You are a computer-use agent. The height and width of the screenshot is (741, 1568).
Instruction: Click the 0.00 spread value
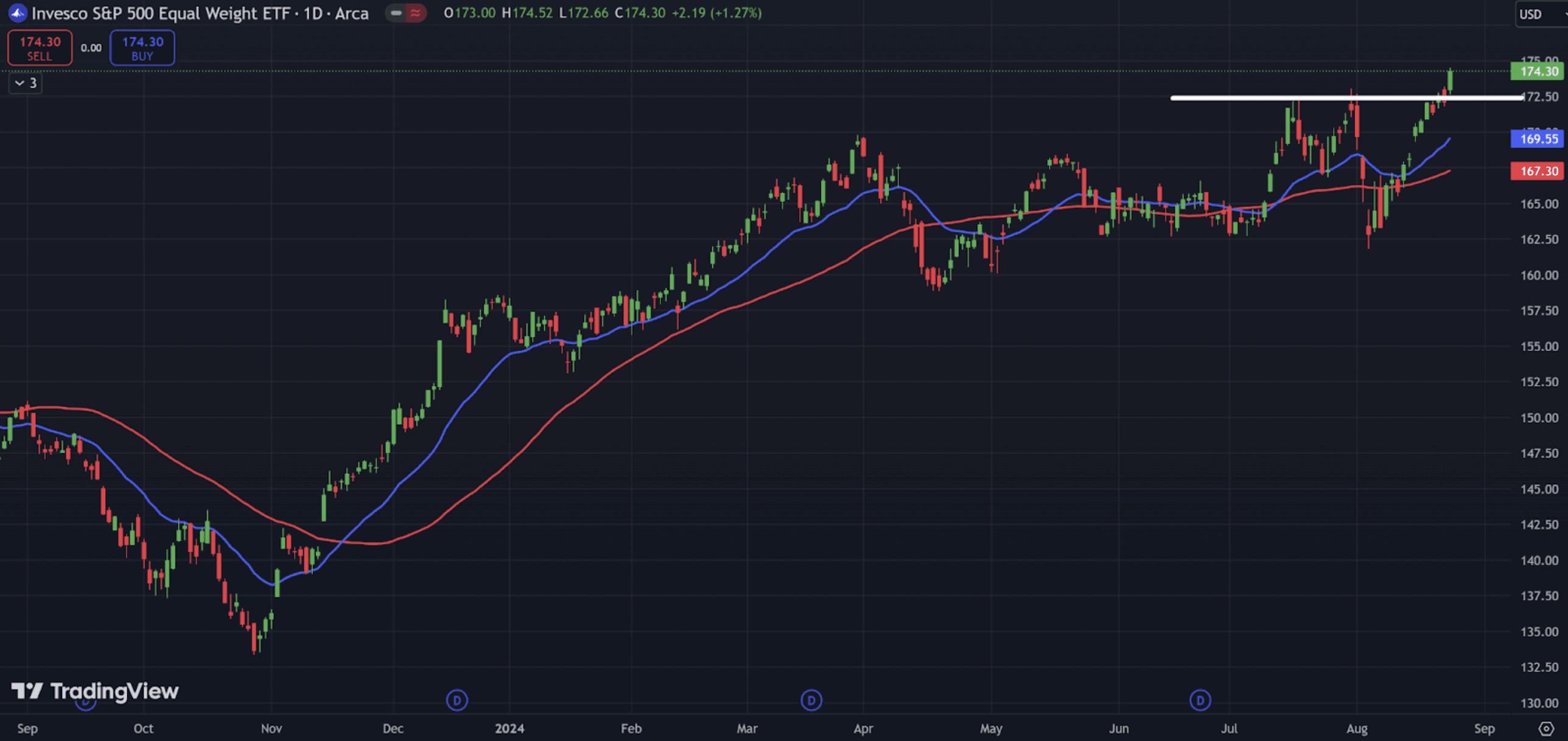[91, 47]
